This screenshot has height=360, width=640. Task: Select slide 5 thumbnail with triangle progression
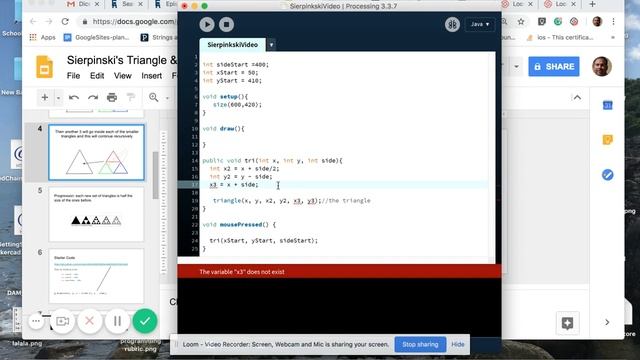coord(96,214)
